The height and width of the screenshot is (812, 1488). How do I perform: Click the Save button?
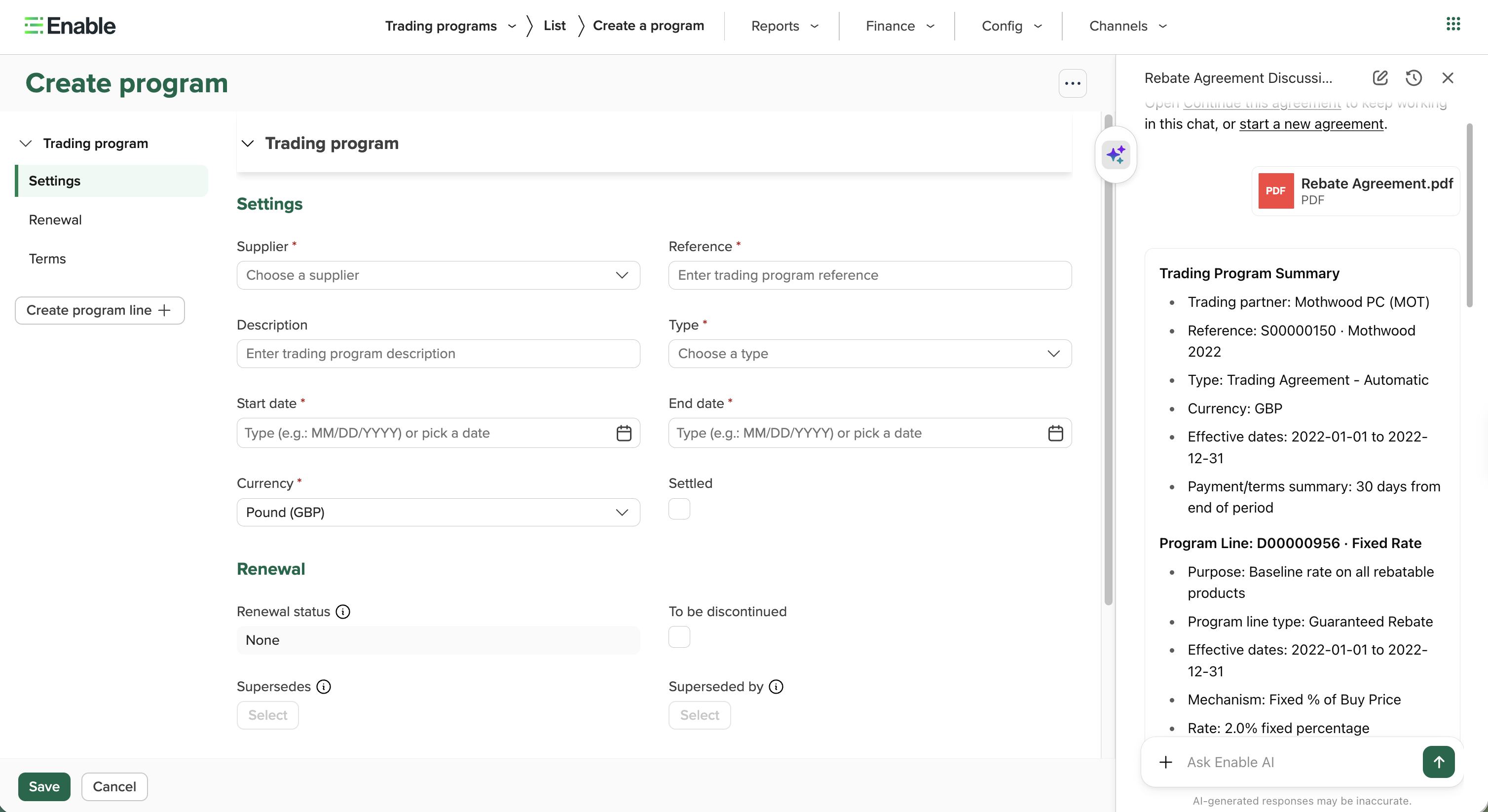coord(44,786)
